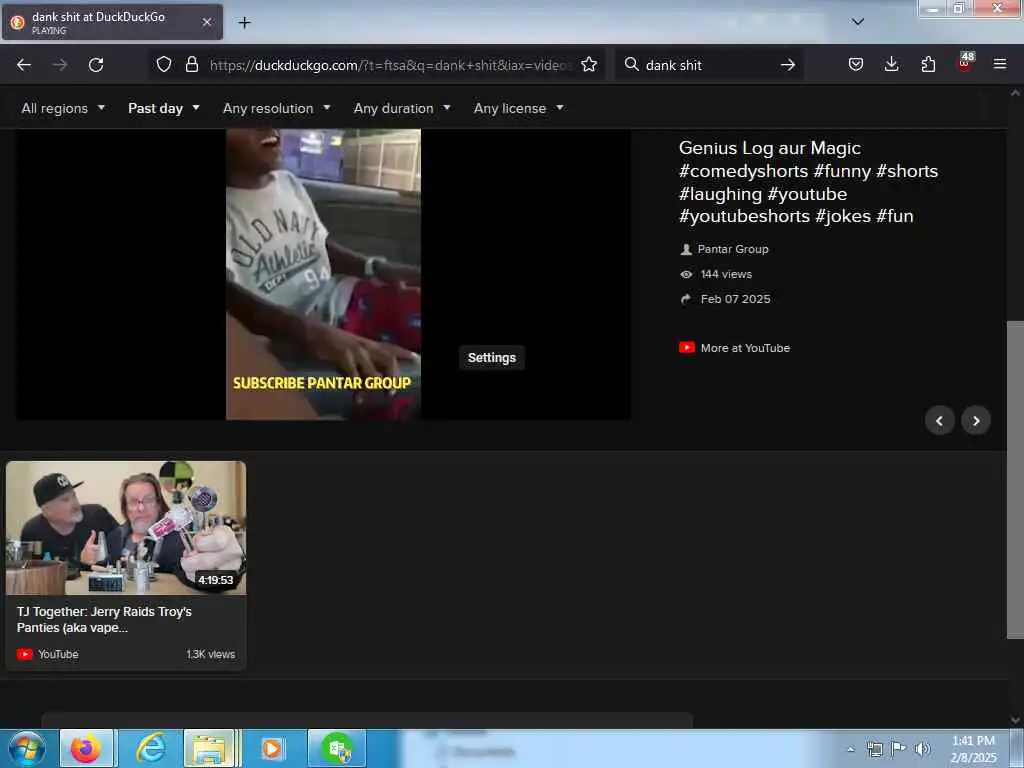
Task: Click the 4:19:53 duration badge
Action: tap(216, 580)
